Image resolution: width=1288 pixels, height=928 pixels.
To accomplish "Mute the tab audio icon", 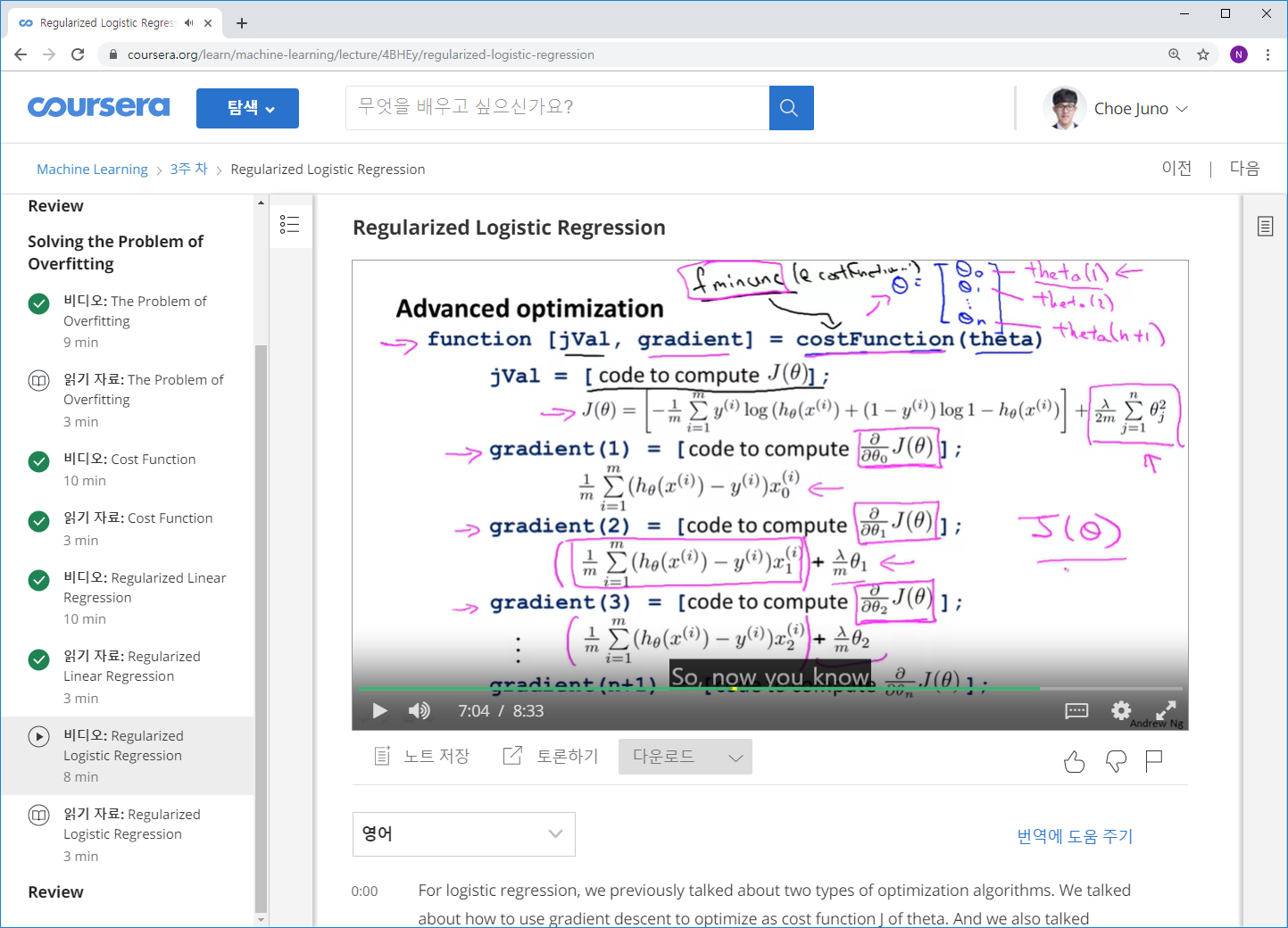I will pos(188,23).
